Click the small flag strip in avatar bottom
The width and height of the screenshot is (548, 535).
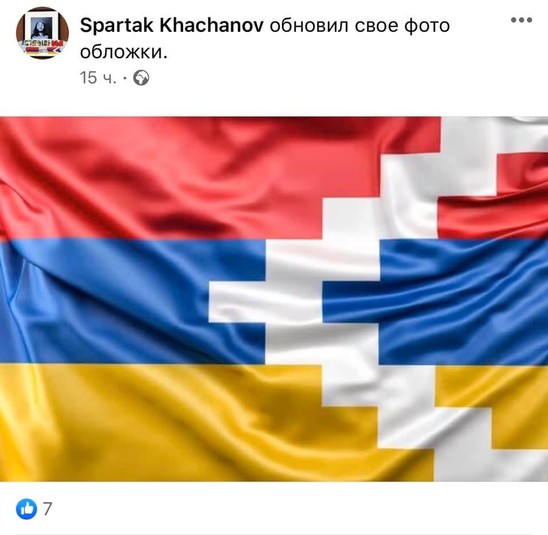(x=43, y=48)
